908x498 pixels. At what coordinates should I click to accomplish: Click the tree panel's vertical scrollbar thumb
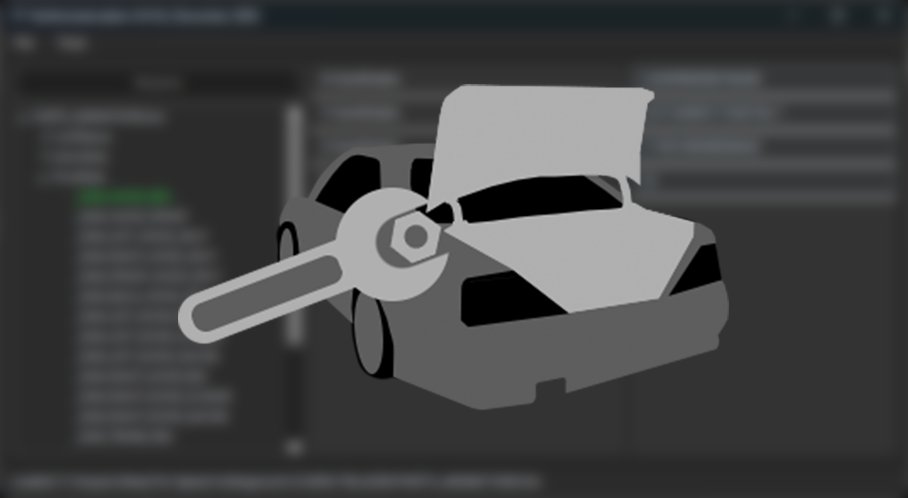[295, 226]
